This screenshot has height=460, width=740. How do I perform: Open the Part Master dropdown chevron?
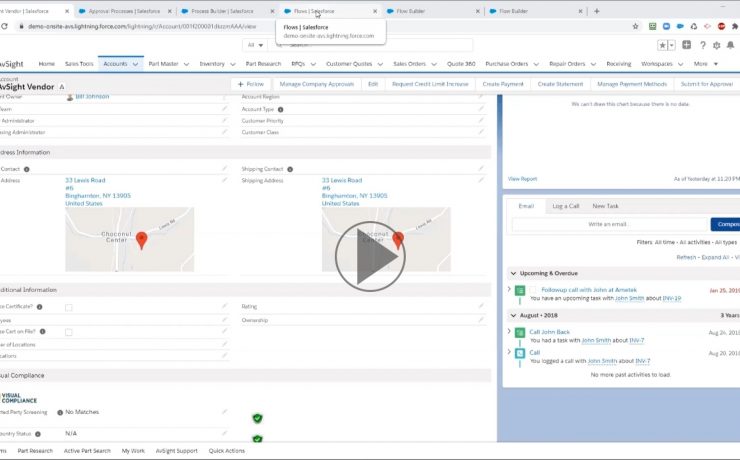coord(186,64)
